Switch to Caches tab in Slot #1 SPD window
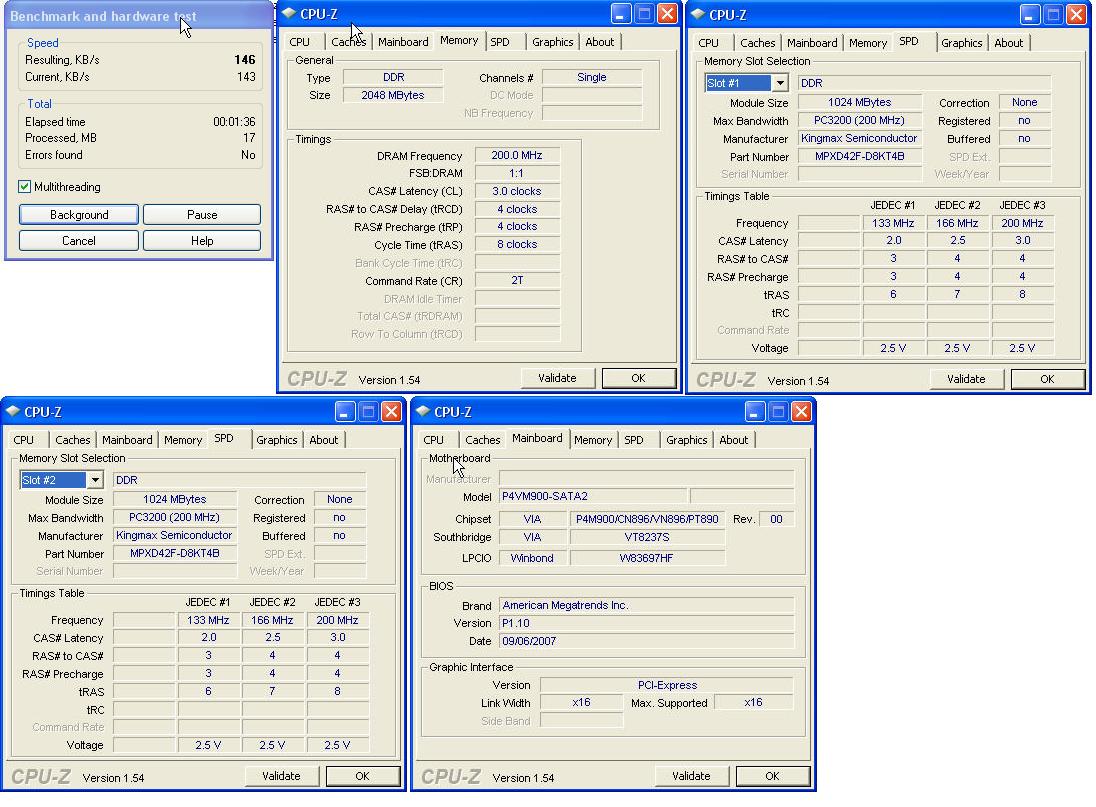Screen dimensions: 1096x807 point(758,43)
